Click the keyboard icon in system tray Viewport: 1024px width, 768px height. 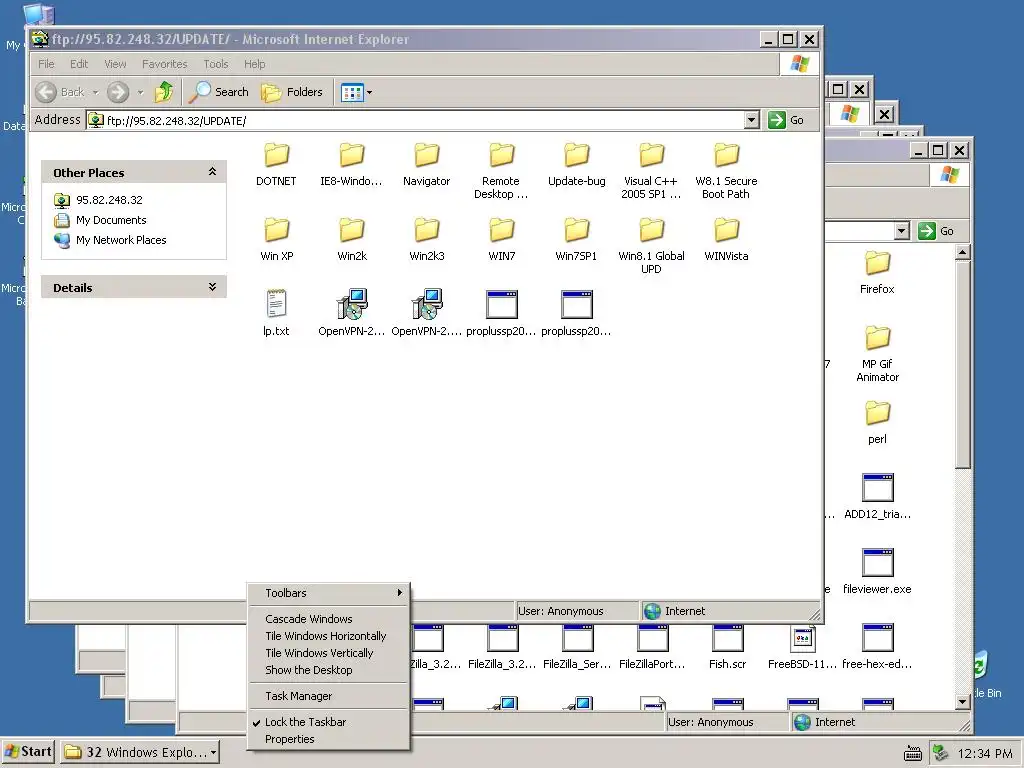click(913, 754)
